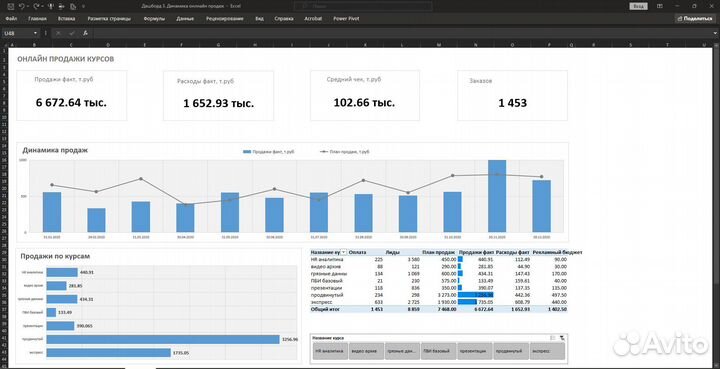Click the 497.50 ad budget cell
This screenshot has height=369, width=720.
coord(559,295)
